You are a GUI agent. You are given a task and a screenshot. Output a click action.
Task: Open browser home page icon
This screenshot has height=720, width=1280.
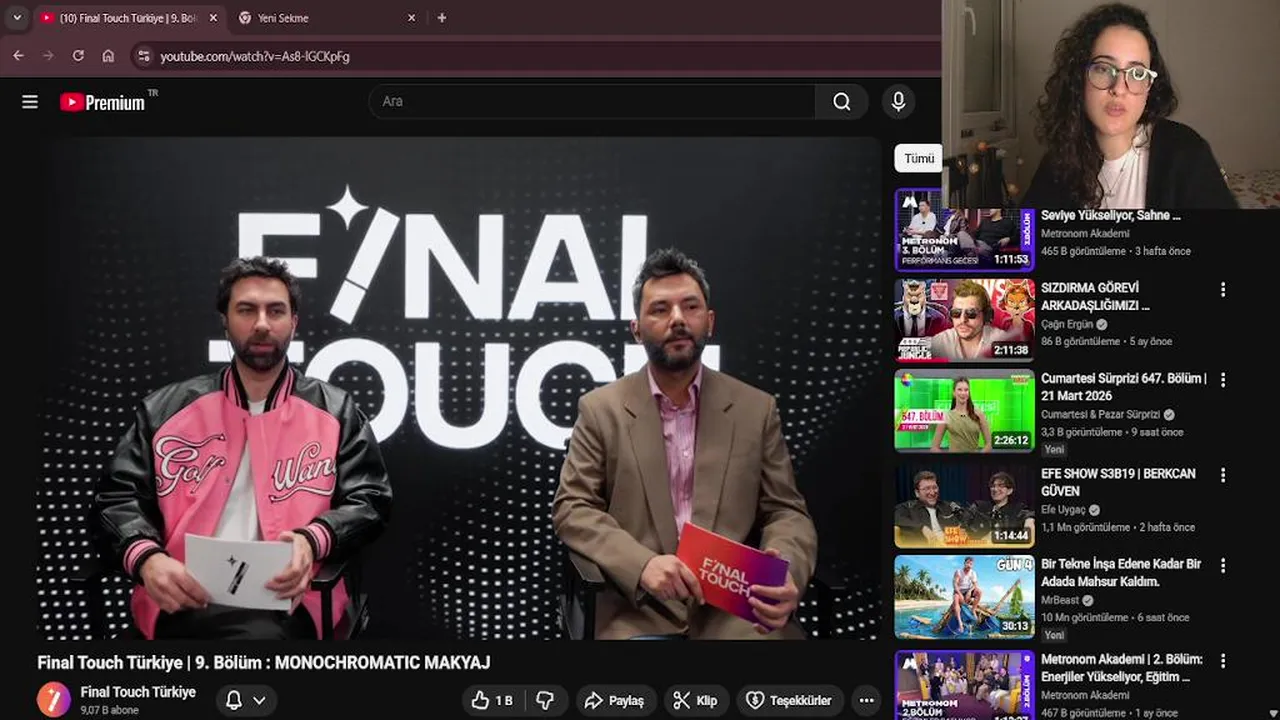coord(108,56)
